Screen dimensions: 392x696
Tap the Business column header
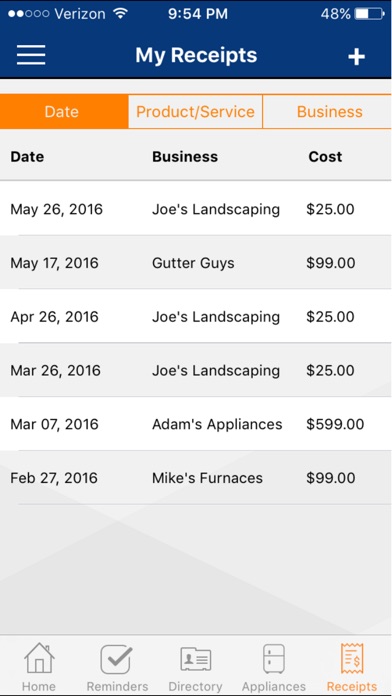[185, 157]
